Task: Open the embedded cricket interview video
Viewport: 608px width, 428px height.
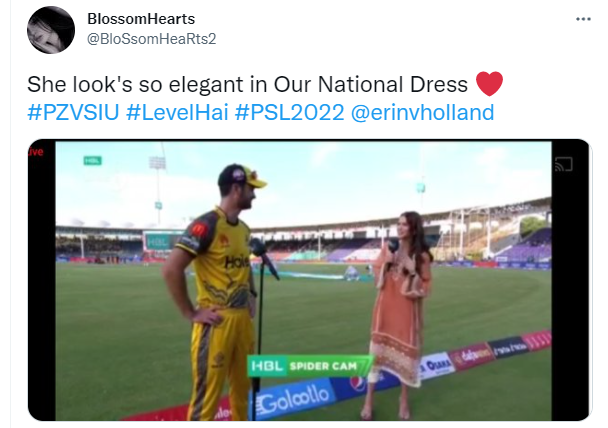Action: pos(309,280)
